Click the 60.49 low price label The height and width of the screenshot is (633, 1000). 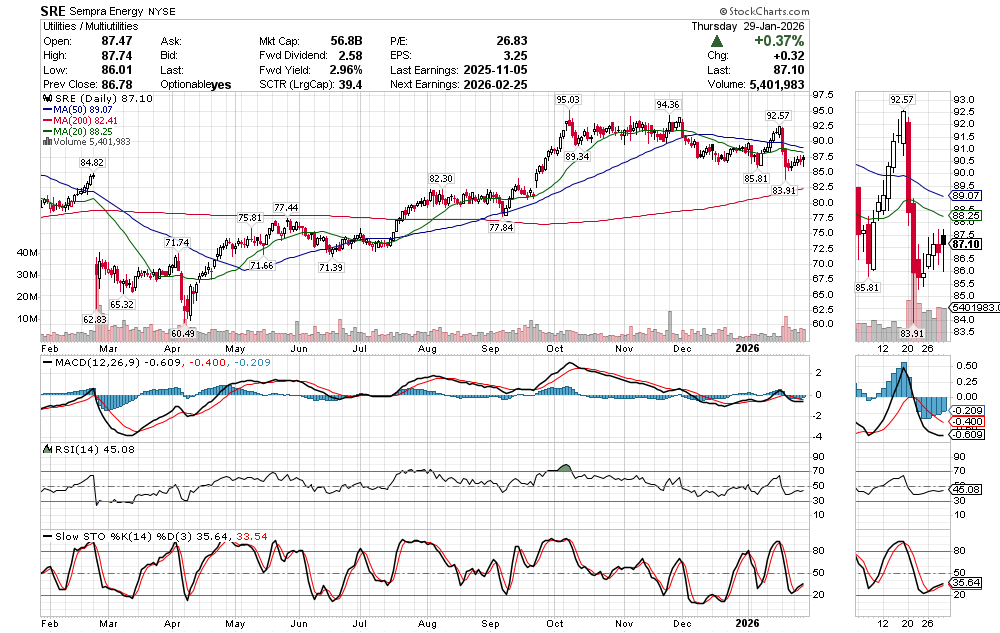click(x=182, y=333)
